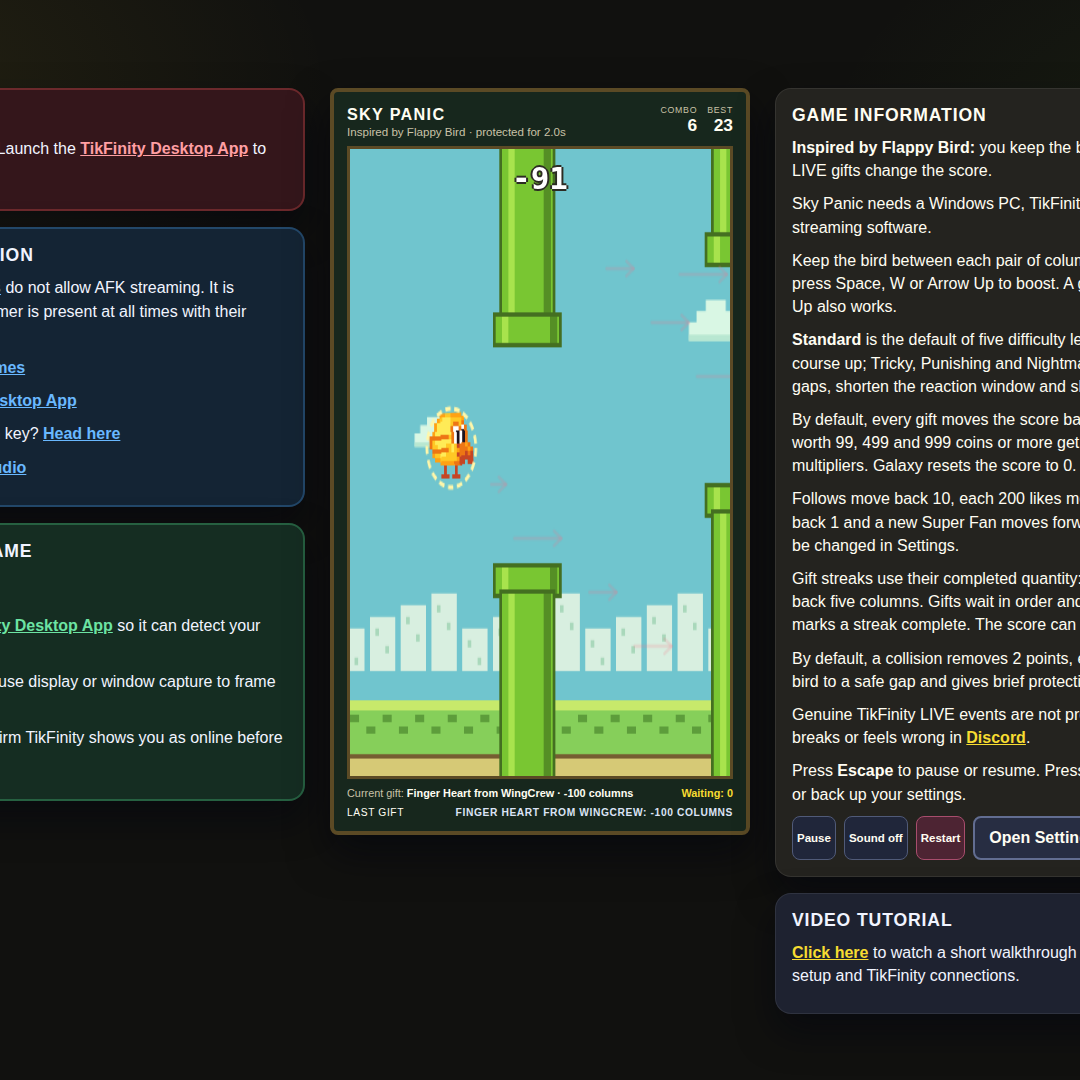Screen dimensions: 1080x1080
Task: Open the Discord link
Action: pos(995,738)
